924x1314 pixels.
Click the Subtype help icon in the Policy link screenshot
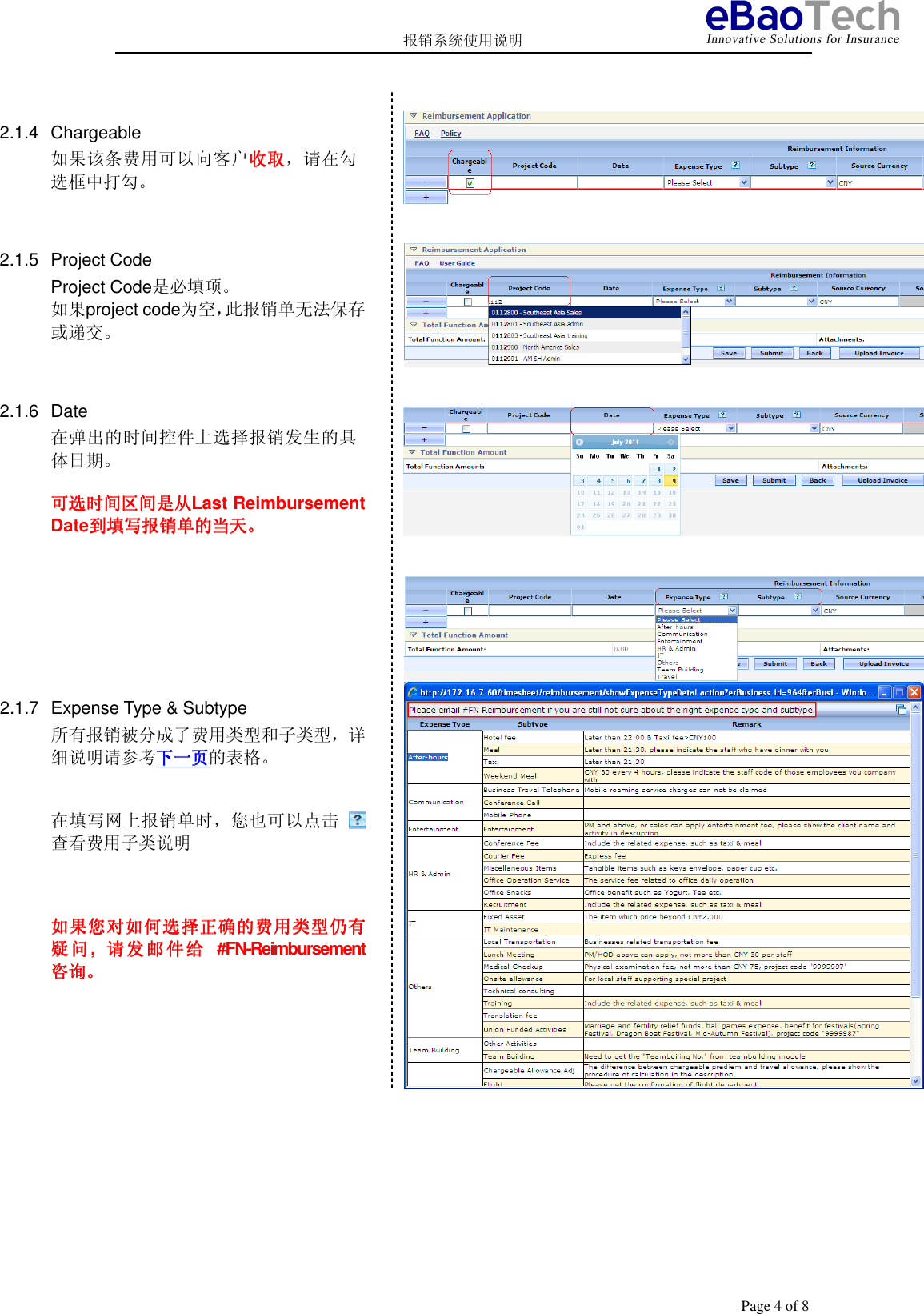coord(811,166)
